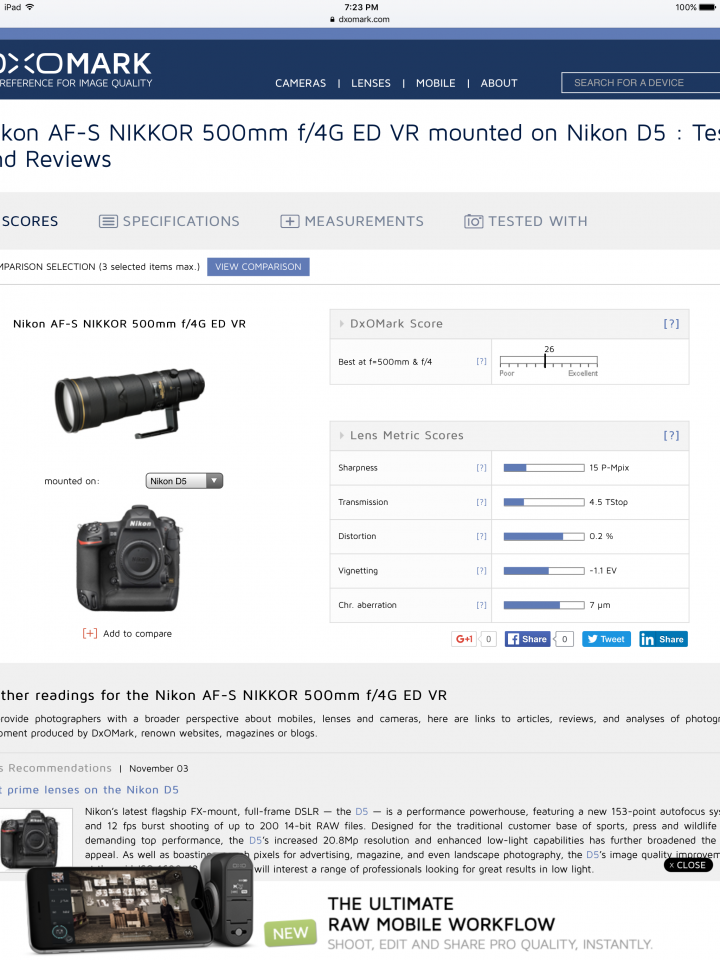The height and width of the screenshot is (960, 720).
Task: Focus the Search for a device field
Action: 640,83
